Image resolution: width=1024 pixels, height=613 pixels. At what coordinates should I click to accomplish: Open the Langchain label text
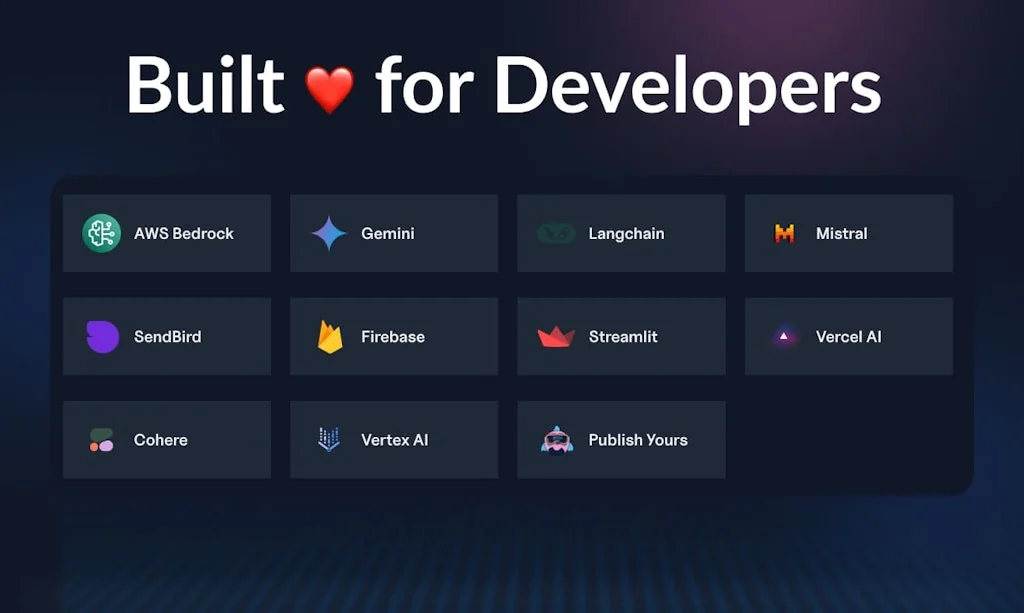[626, 234]
